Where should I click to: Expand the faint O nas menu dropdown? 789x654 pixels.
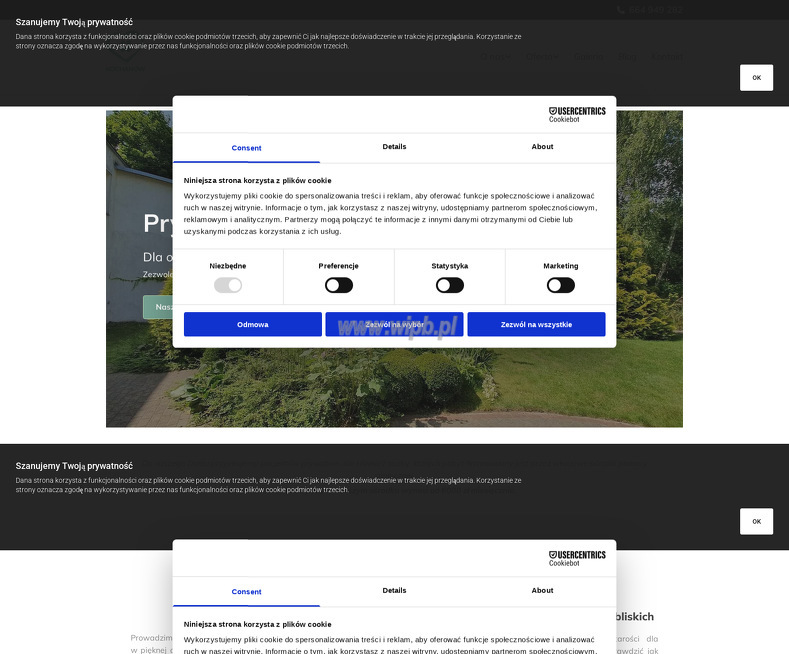[x=495, y=57]
